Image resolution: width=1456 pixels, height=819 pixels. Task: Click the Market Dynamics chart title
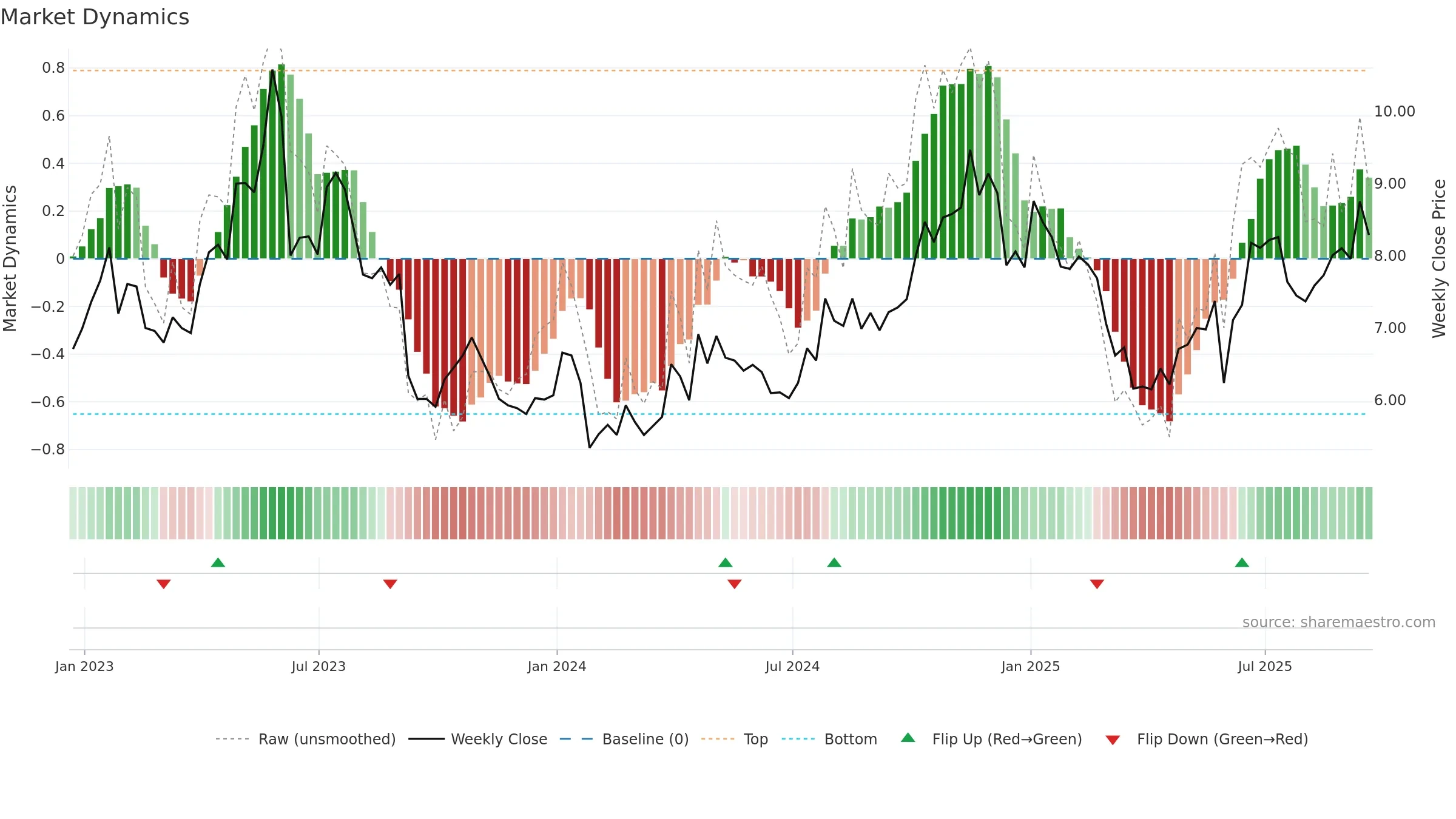click(95, 17)
